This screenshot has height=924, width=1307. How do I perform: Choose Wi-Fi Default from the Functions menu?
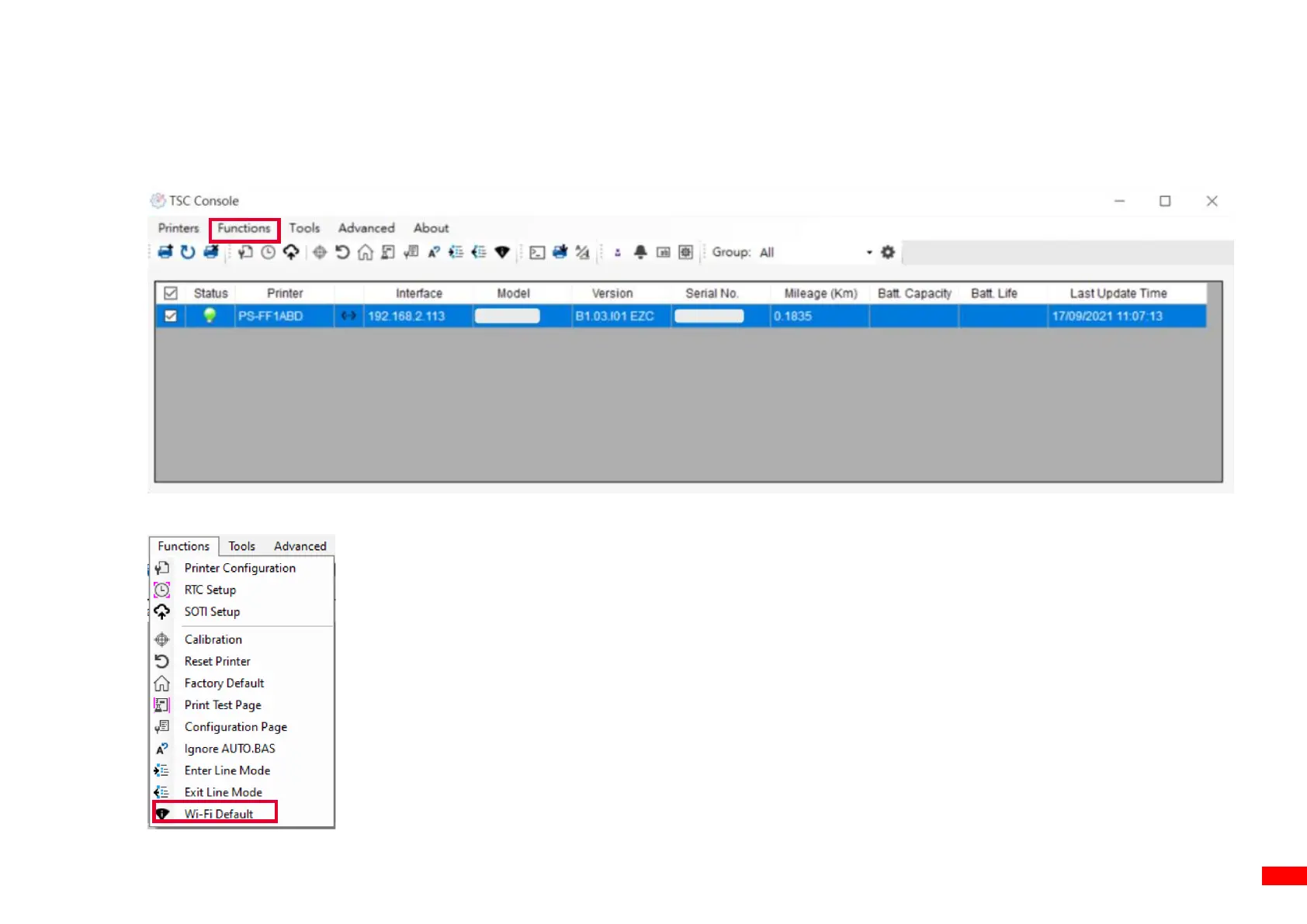pos(219,814)
